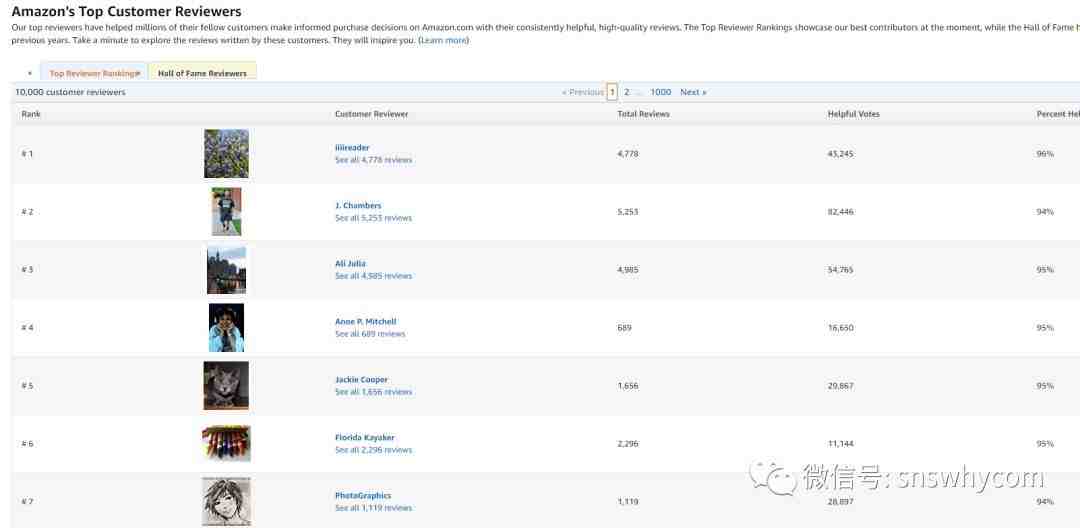
Task: Click the # 4 rank cell
Action: [27, 328]
